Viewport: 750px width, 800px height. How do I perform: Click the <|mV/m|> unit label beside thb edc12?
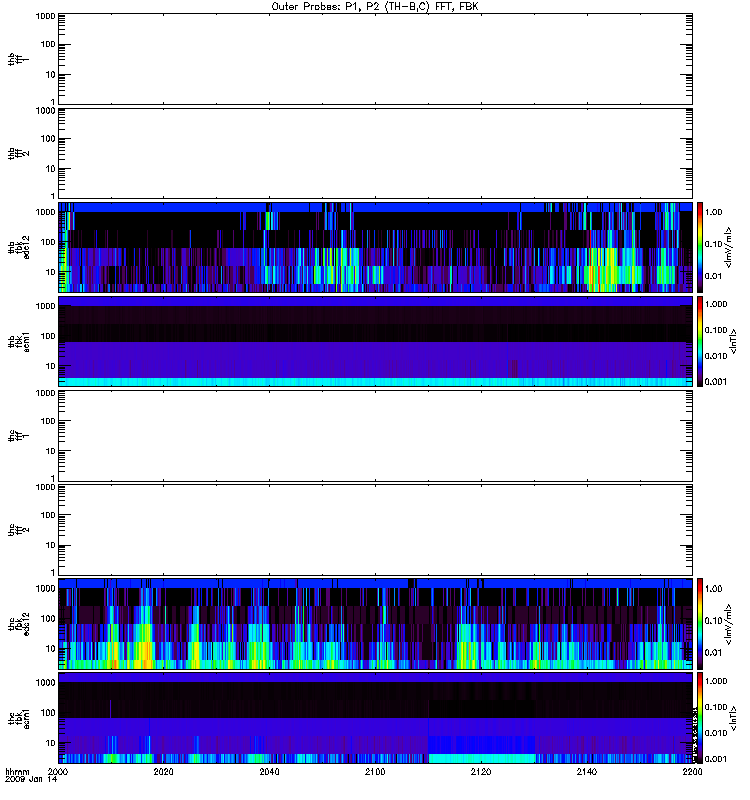(729, 247)
